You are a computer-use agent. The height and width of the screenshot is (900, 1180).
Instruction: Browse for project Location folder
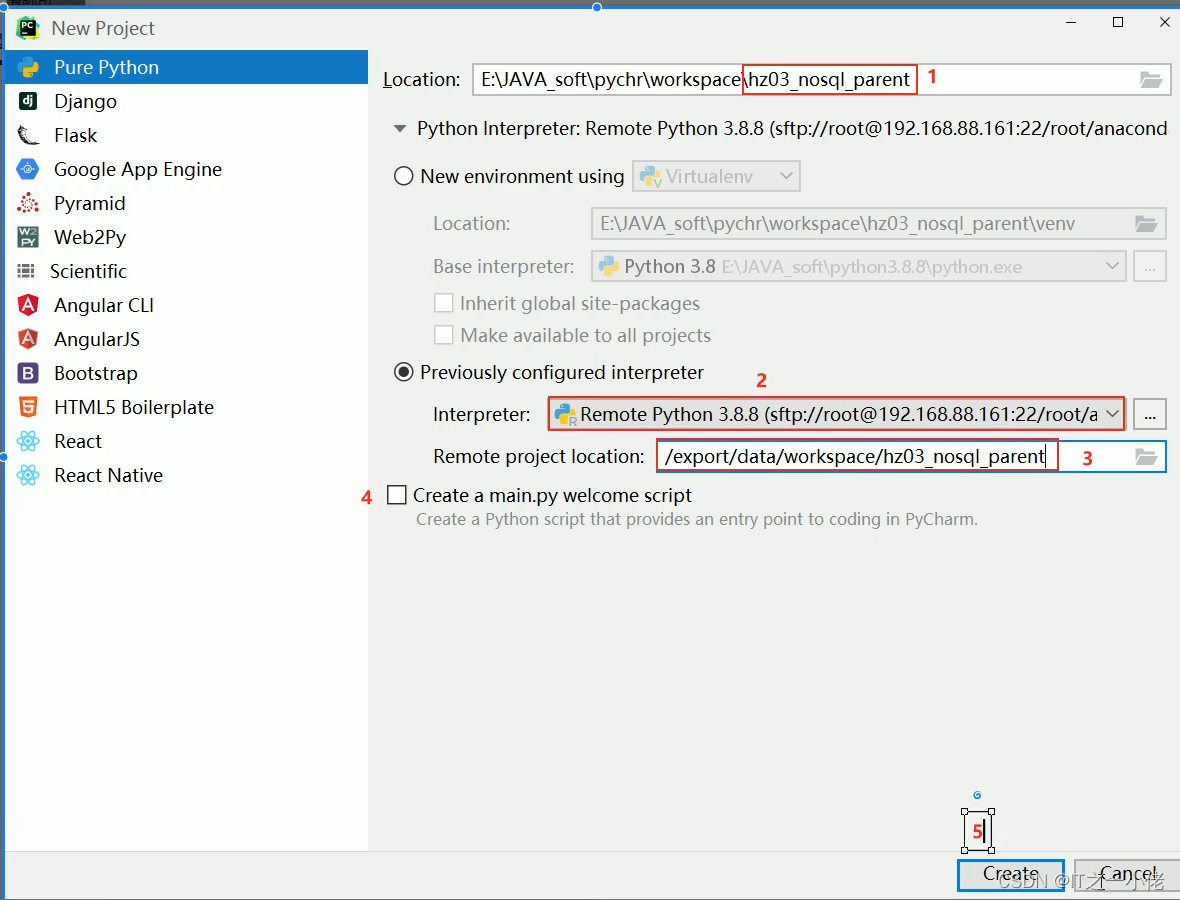pyautogui.click(x=1151, y=80)
